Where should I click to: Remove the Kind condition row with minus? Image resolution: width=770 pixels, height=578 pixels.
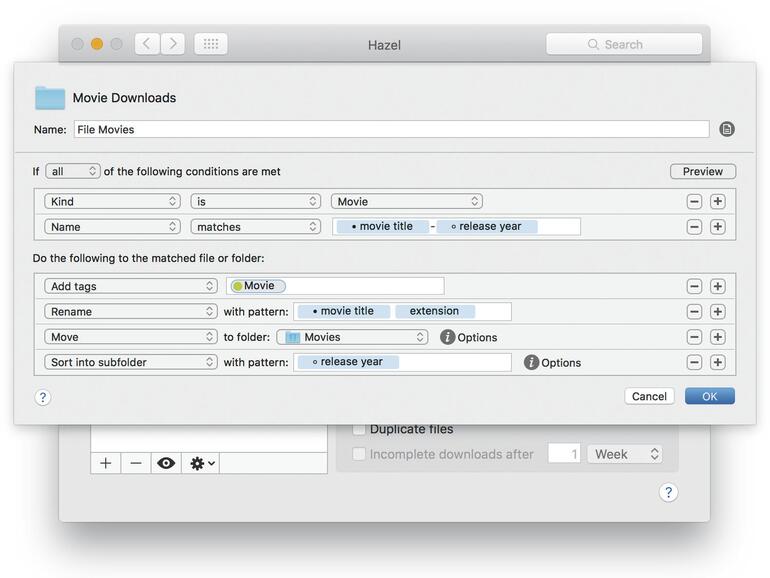click(x=694, y=201)
